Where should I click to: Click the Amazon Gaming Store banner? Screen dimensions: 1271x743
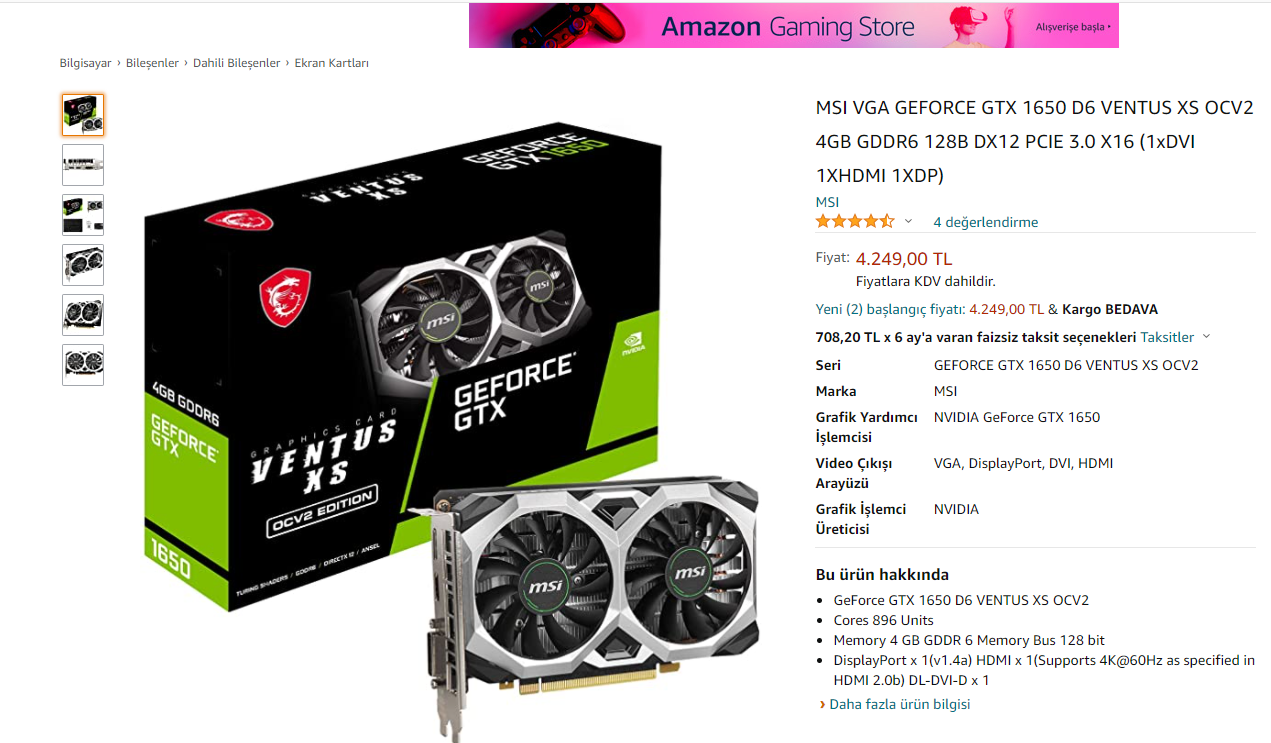[x=794, y=25]
